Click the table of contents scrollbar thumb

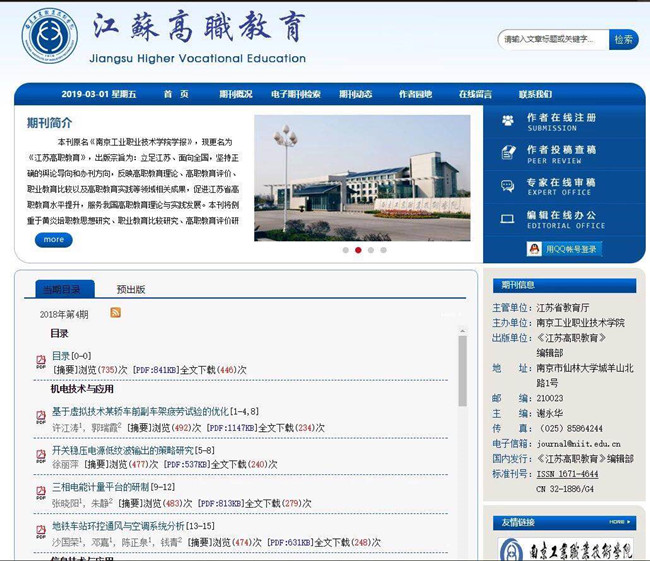tap(463, 371)
